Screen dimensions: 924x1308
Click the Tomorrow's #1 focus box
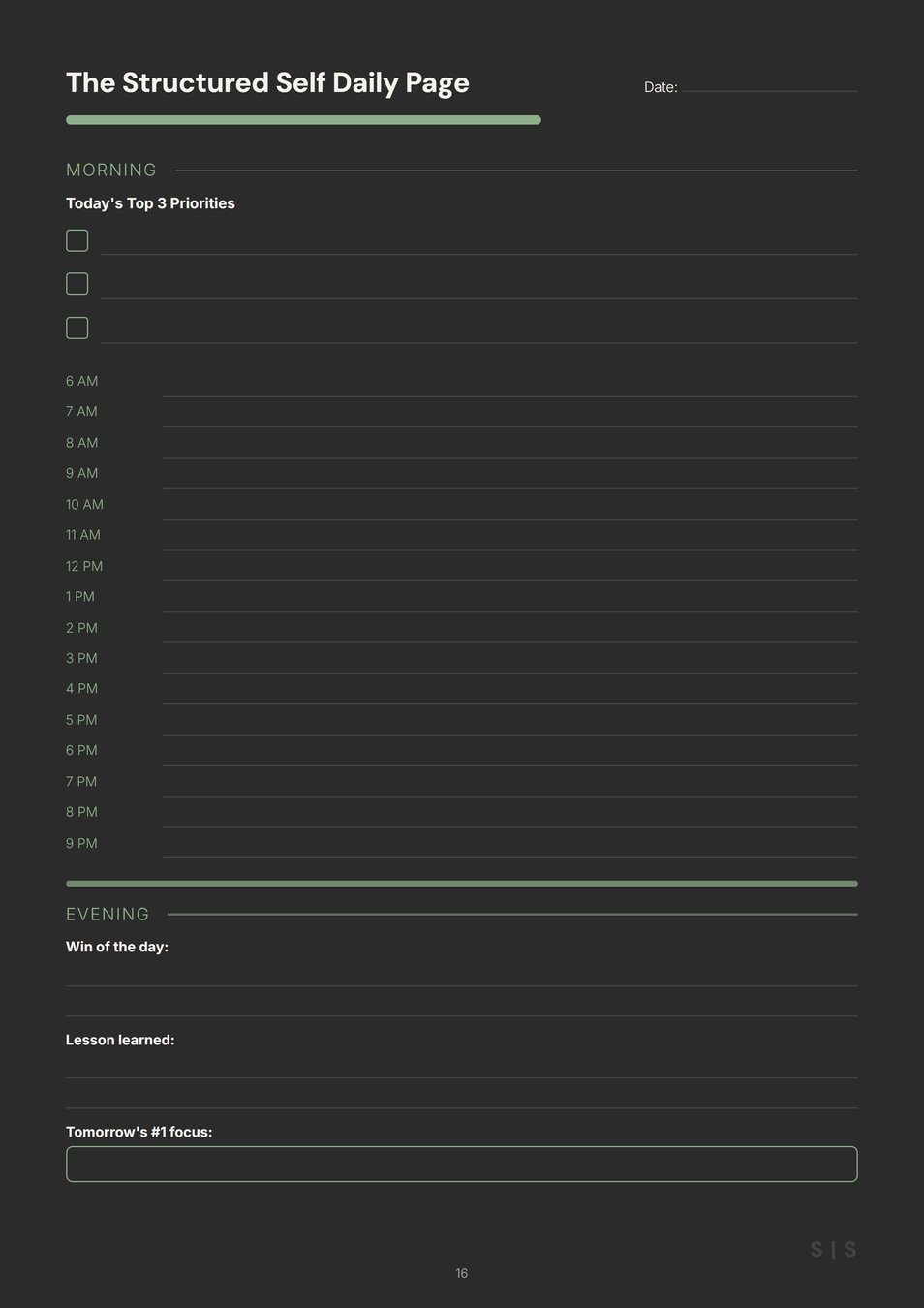(461, 1164)
